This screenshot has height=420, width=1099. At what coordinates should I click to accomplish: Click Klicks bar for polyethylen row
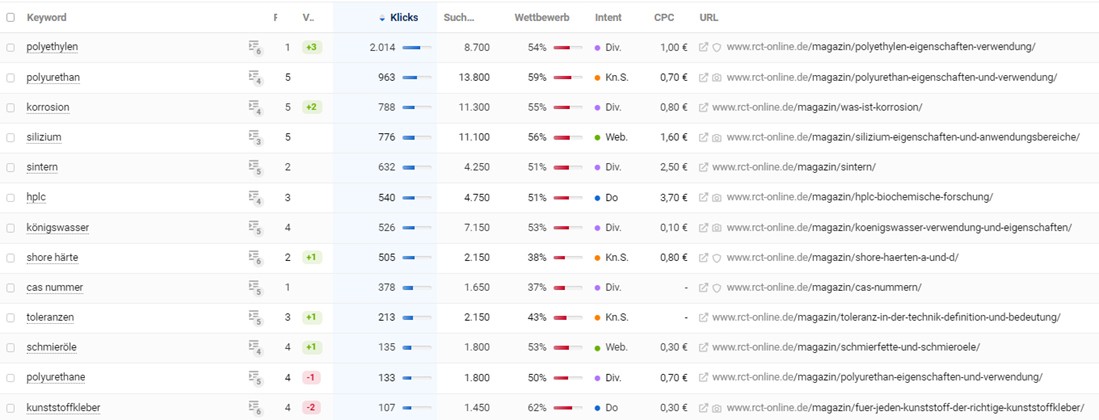pyautogui.click(x=416, y=47)
